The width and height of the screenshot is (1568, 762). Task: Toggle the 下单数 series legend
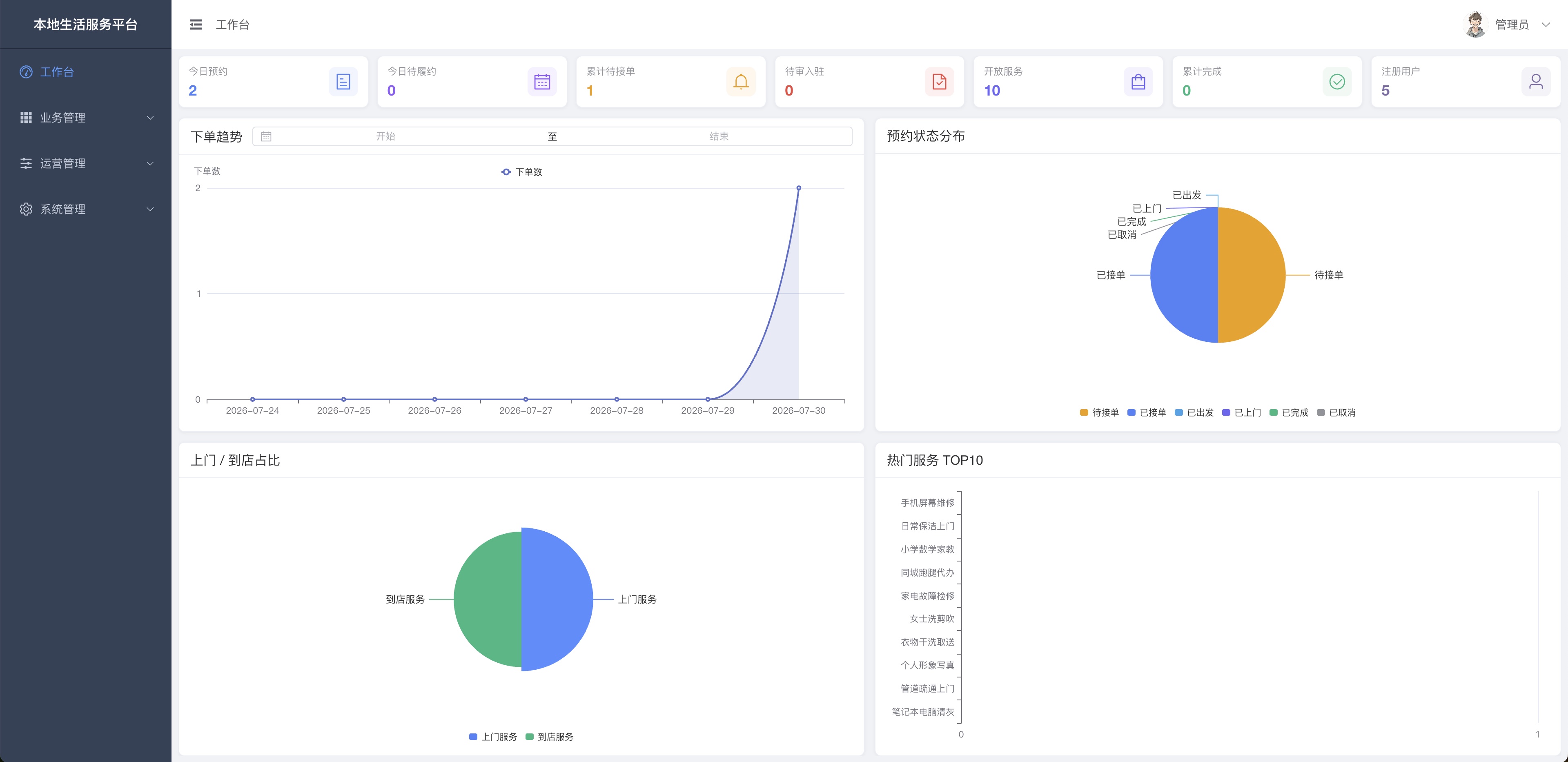[522, 172]
